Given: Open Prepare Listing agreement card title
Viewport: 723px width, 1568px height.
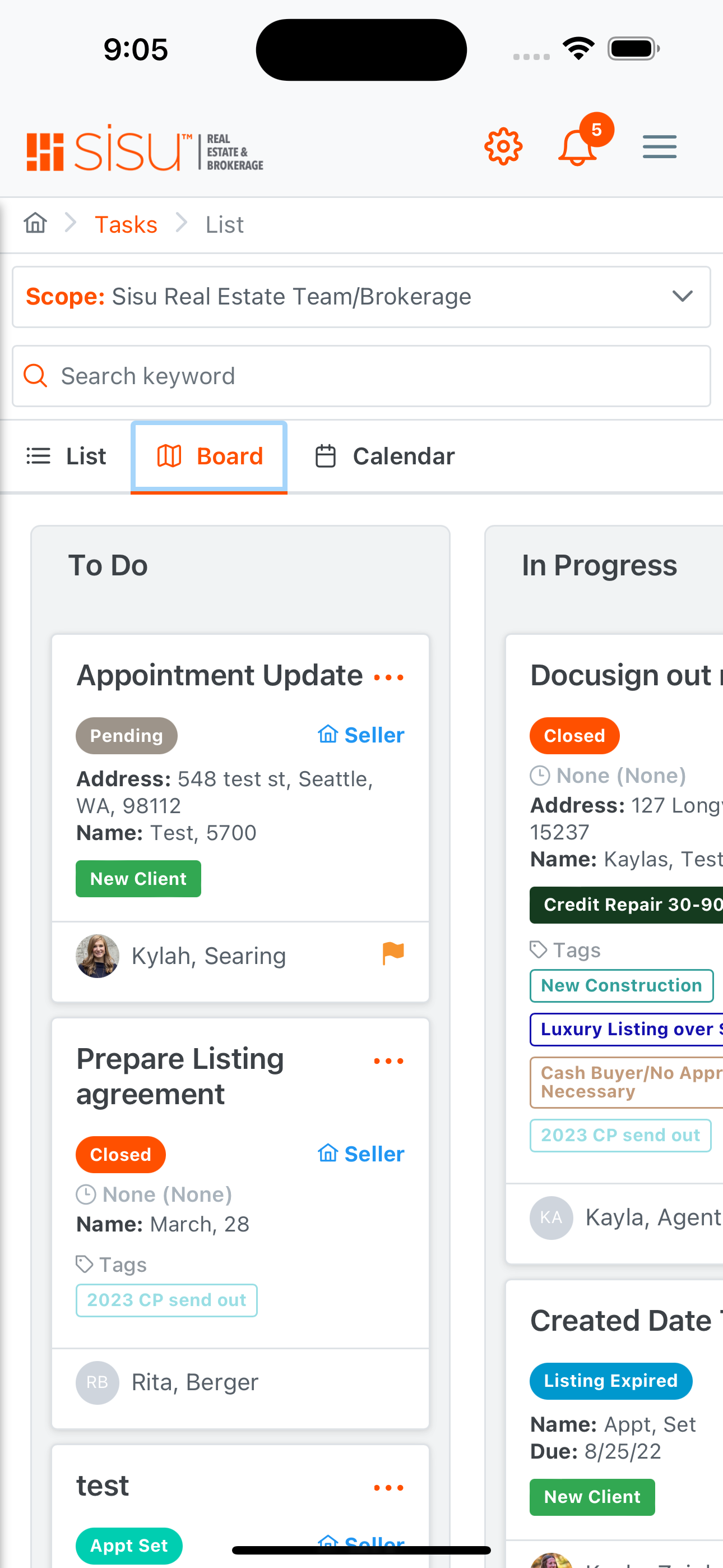Looking at the screenshot, I should (x=180, y=1077).
